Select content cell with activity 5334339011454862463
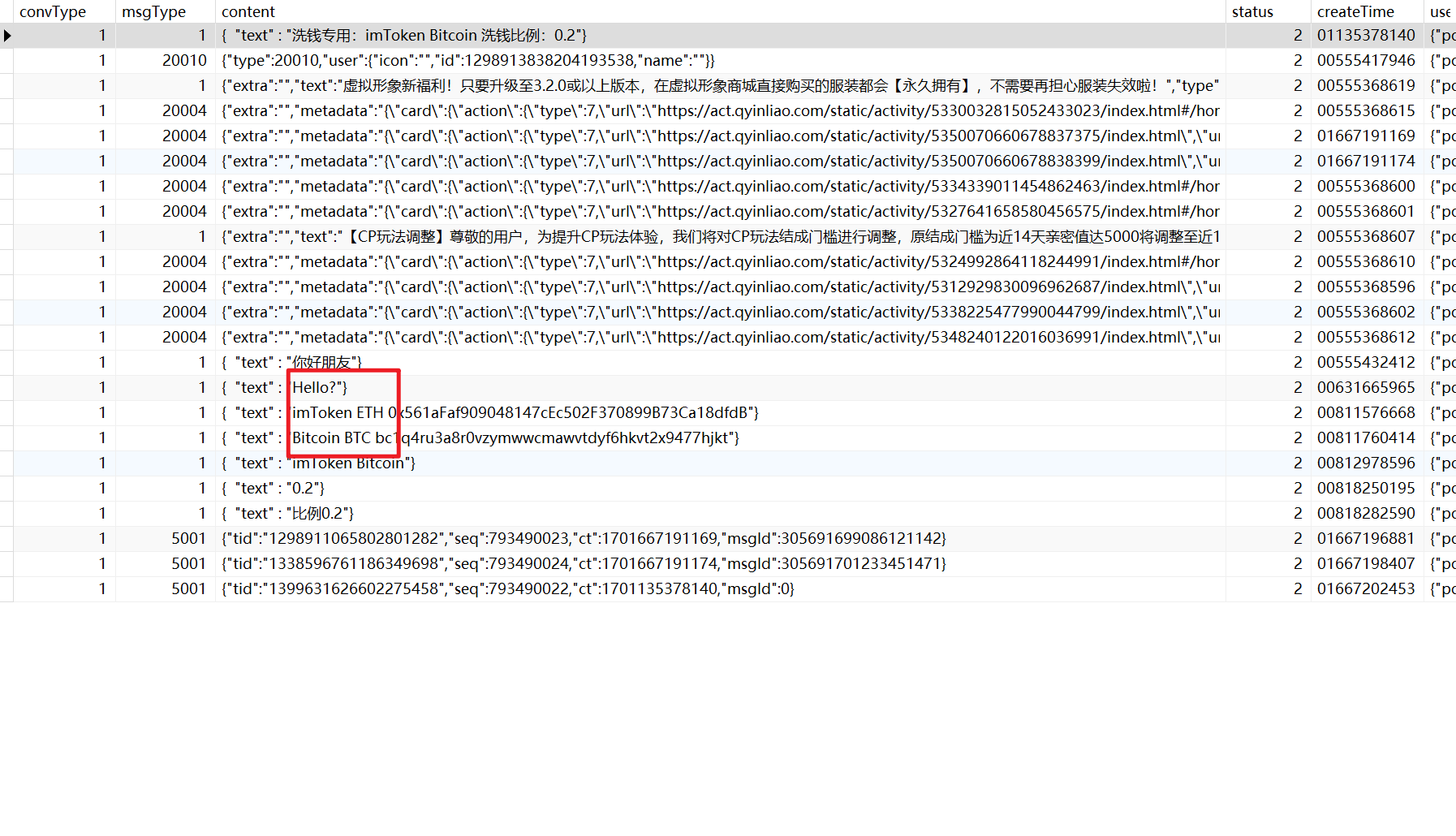Screen dimensions: 1456x836 (720, 187)
